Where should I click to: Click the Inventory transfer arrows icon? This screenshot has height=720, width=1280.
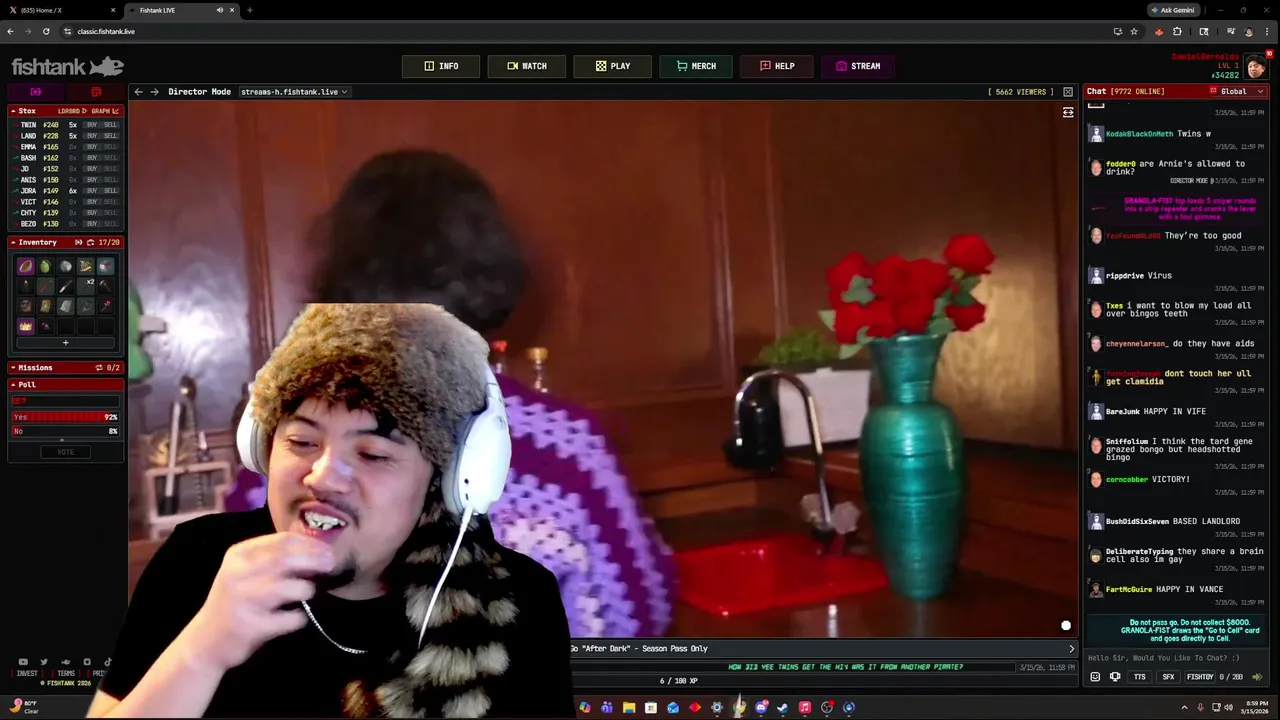click(78, 242)
